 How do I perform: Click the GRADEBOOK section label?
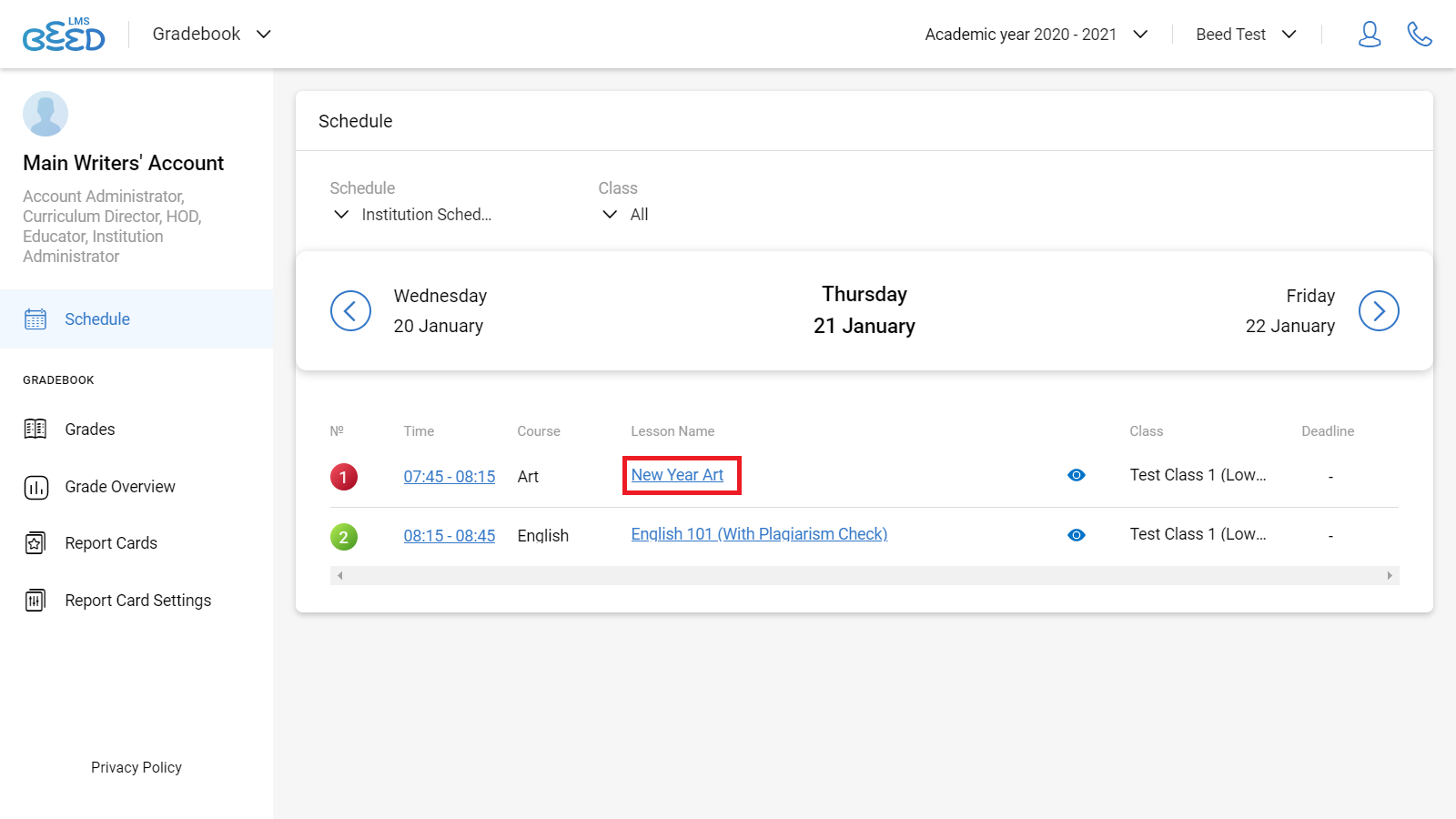pos(58,380)
